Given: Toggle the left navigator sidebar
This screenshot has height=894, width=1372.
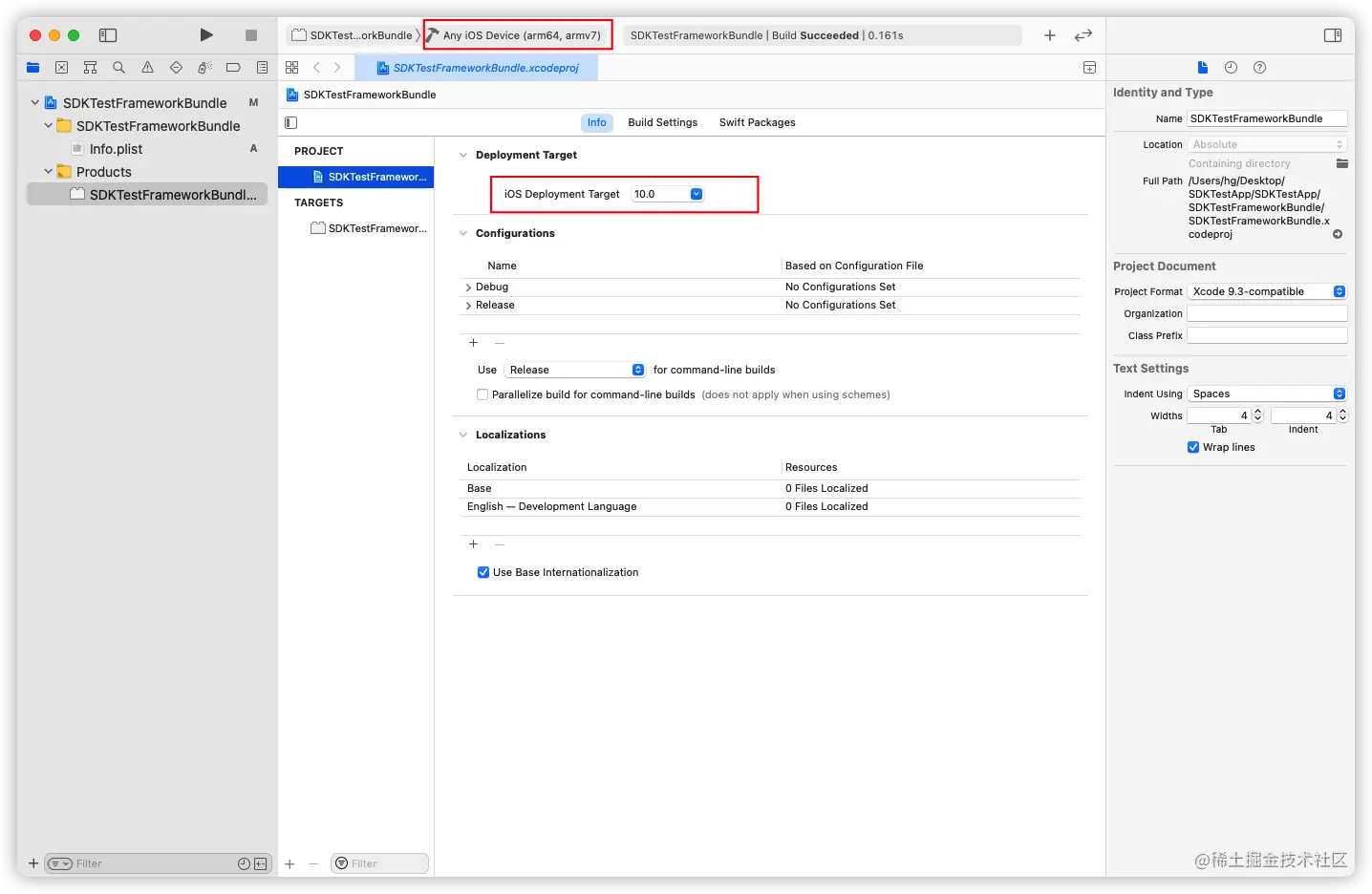Looking at the screenshot, I should [x=108, y=35].
